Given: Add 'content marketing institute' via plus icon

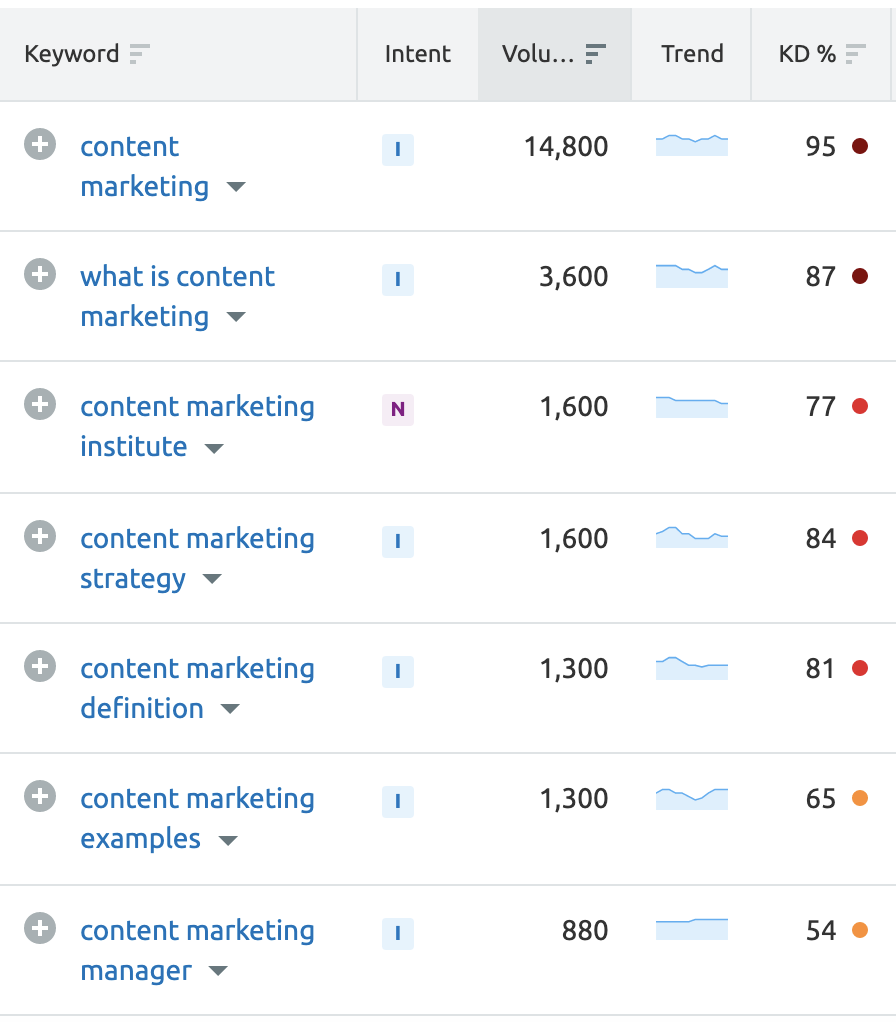Looking at the screenshot, I should click(40, 404).
